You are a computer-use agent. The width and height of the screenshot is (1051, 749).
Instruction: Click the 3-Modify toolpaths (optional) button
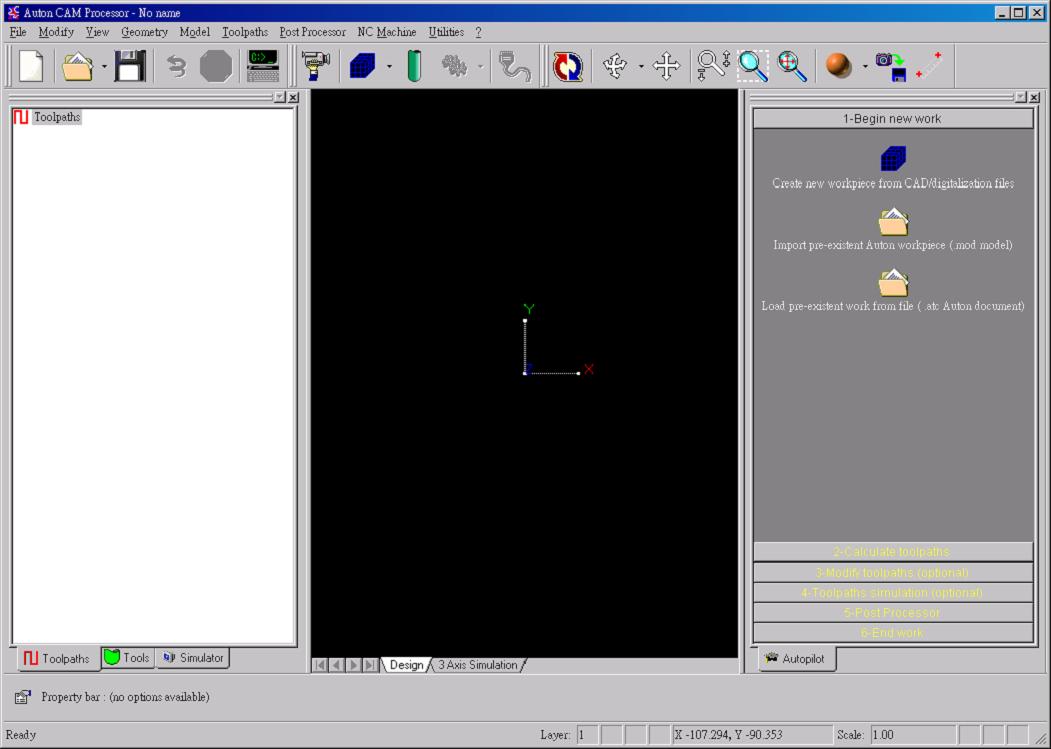pyautogui.click(x=893, y=573)
